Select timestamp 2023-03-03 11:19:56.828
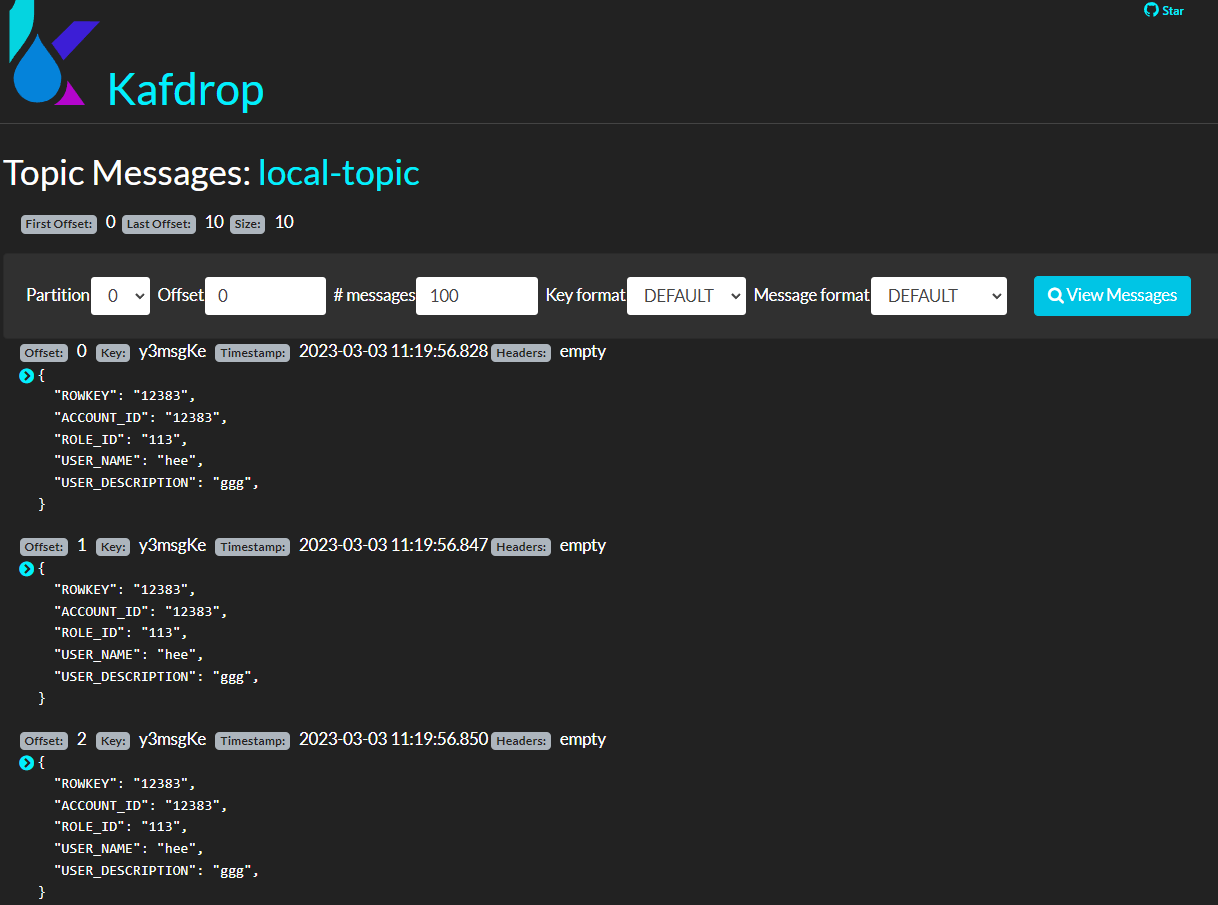Screen dimensions: 1218x905 tap(393, 351)
